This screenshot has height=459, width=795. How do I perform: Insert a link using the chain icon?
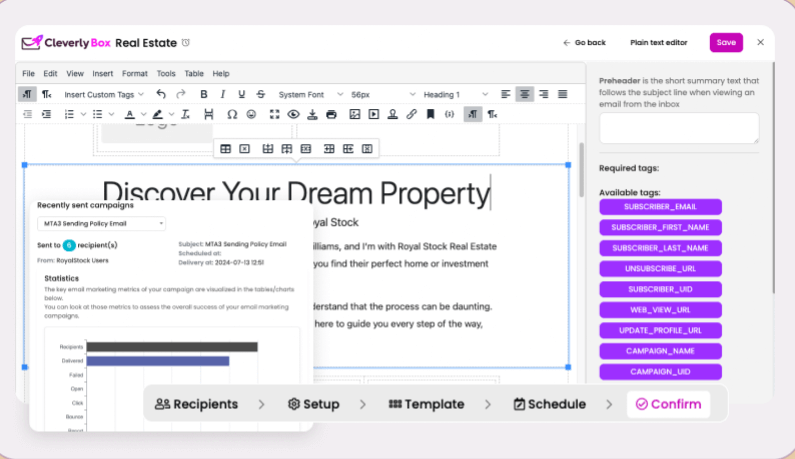pos(411,115)
